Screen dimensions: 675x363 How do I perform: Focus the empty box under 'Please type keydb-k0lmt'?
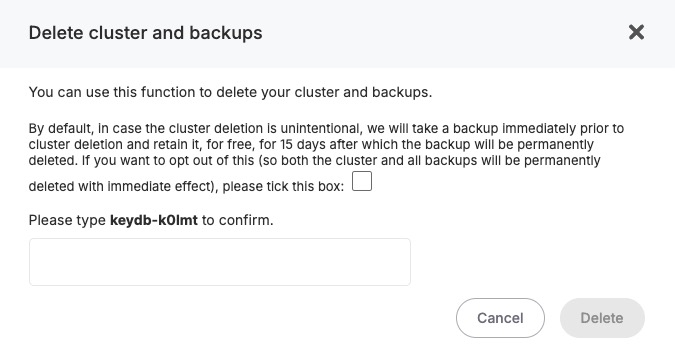[x=220, y=262]
